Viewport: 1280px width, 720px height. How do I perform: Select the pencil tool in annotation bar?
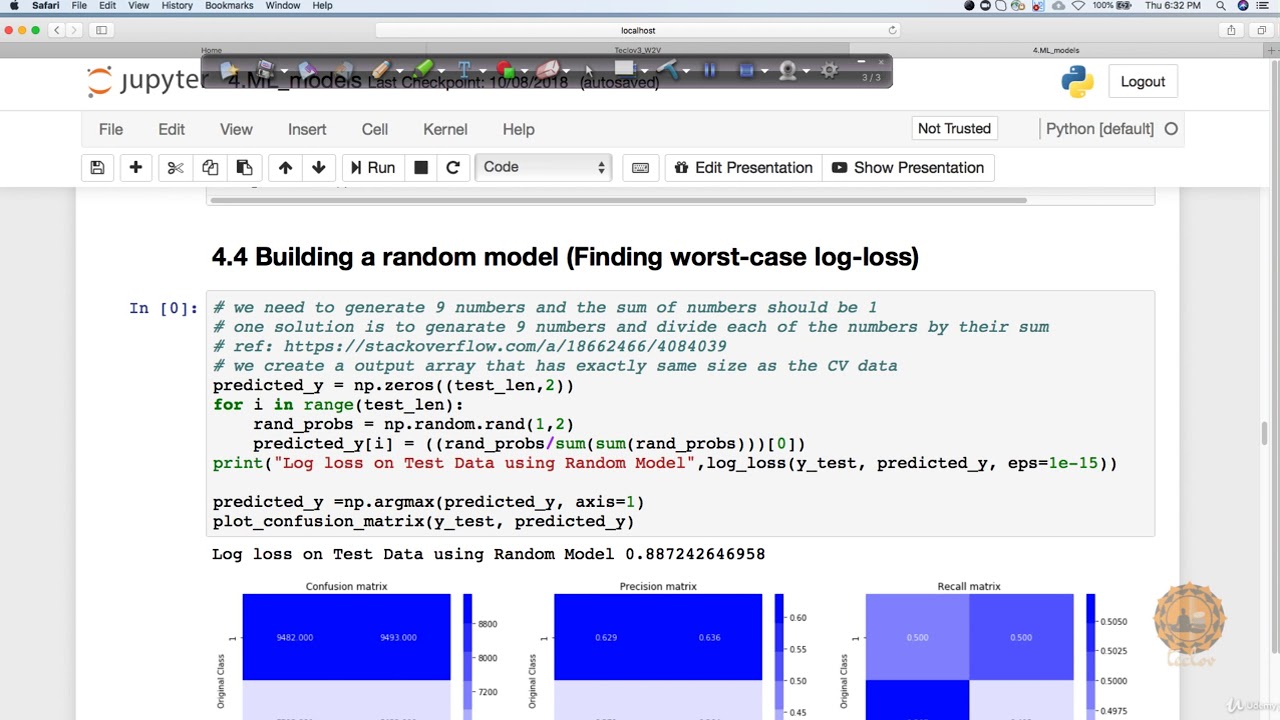pyautogui.click(x=380, y=70)
